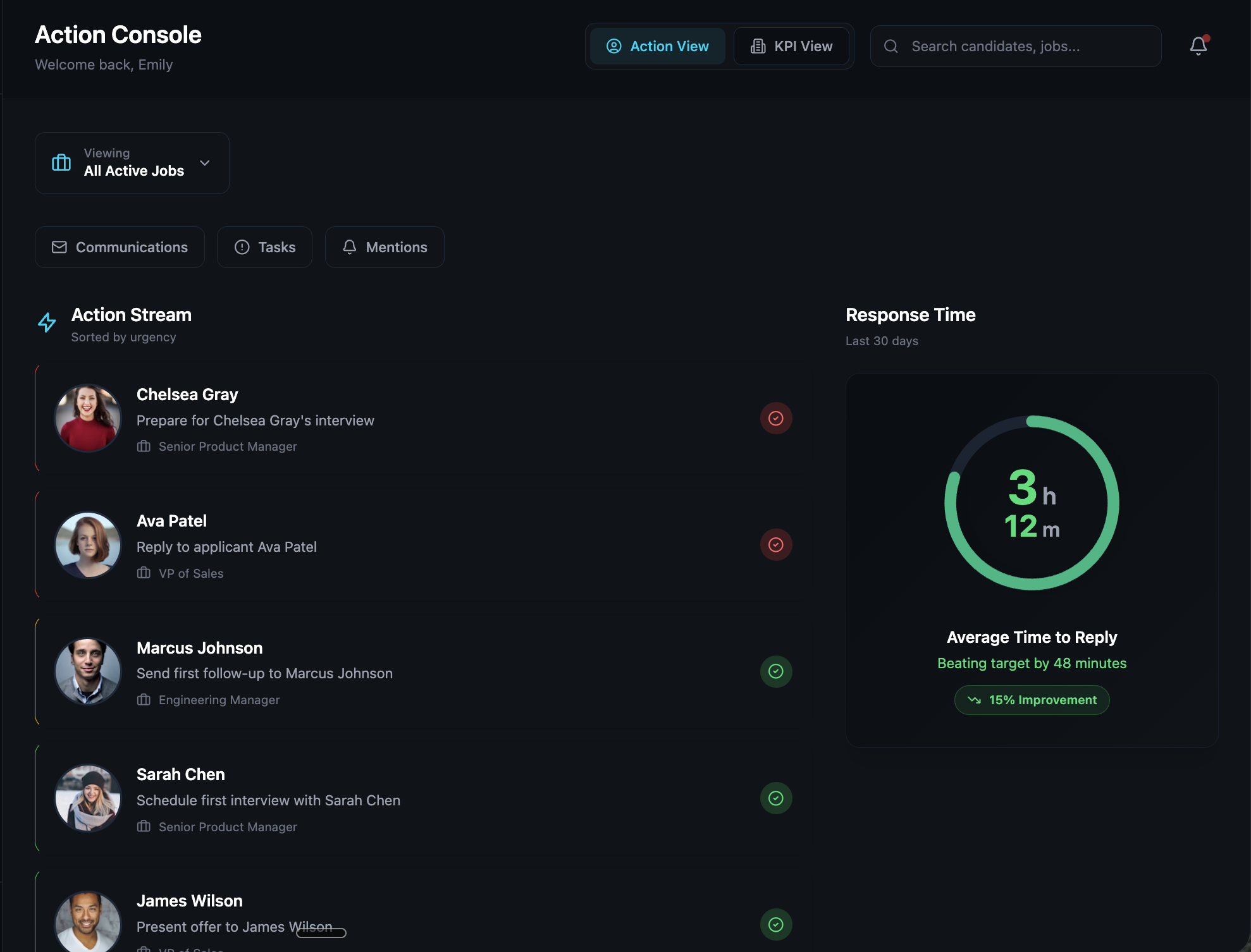
Task: Click the briefcase icon beside Engineering Manager
Action: 143,700
